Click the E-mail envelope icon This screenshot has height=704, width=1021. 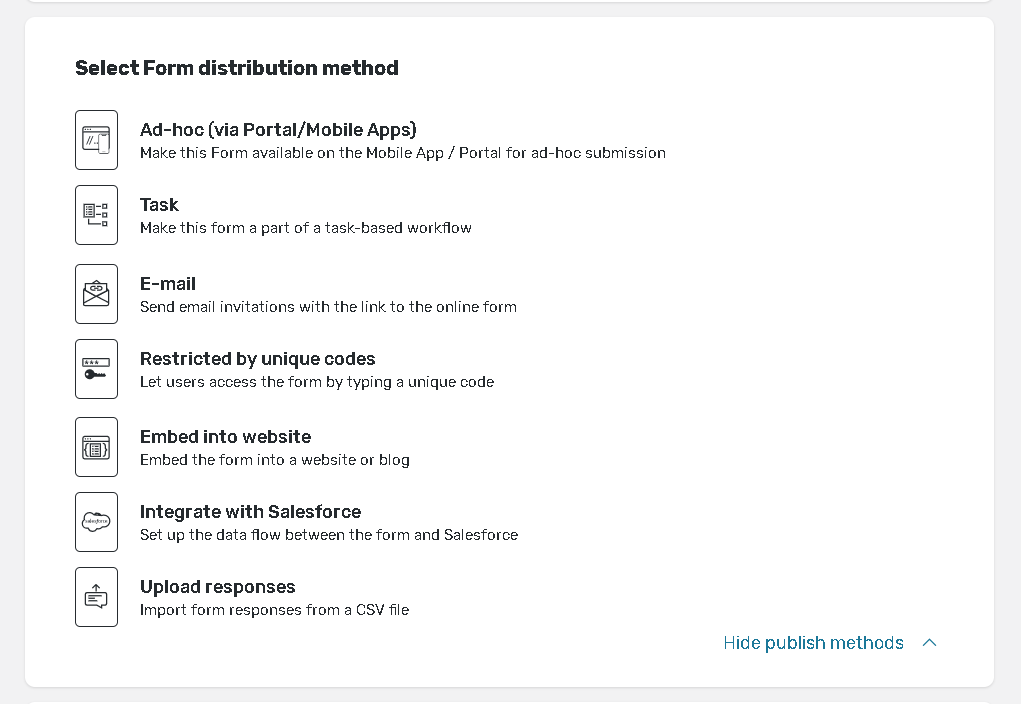[x=96, y=294]
